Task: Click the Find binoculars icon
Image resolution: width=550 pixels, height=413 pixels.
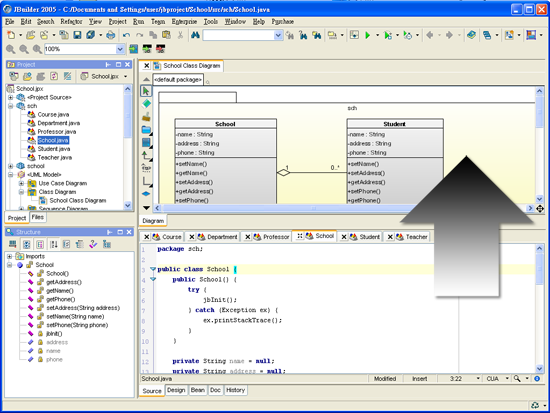Action: pyautogui.click(x=195, y=35)
